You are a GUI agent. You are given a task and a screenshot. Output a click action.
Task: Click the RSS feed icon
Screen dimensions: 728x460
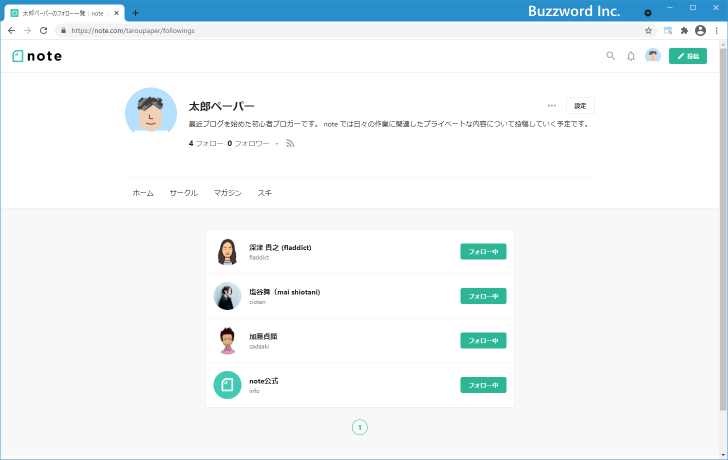click(x=290, y=143)
